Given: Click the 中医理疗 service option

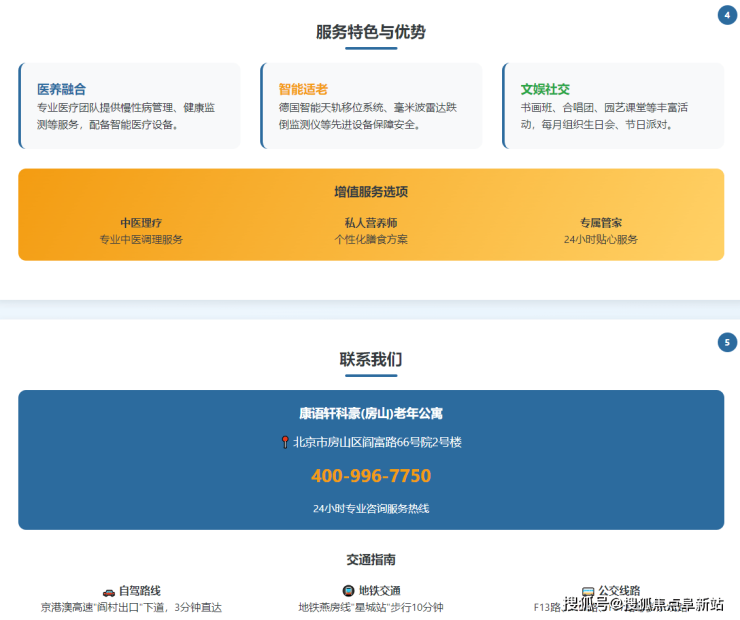Looking at the screenshot, I should coord(141,223).
